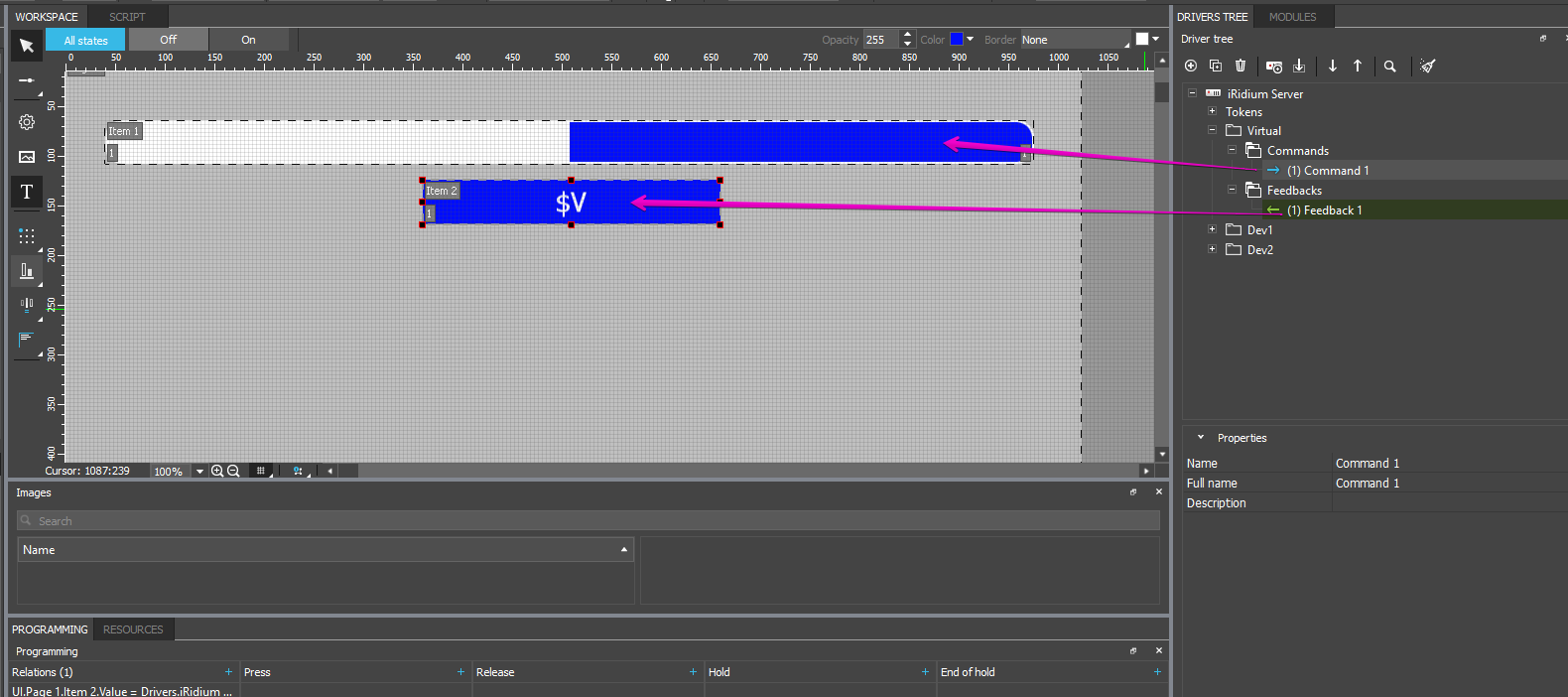The width and height of the screenshot is (1568, 697).
Task: Add a Press event action
Action: pos(460,672)
